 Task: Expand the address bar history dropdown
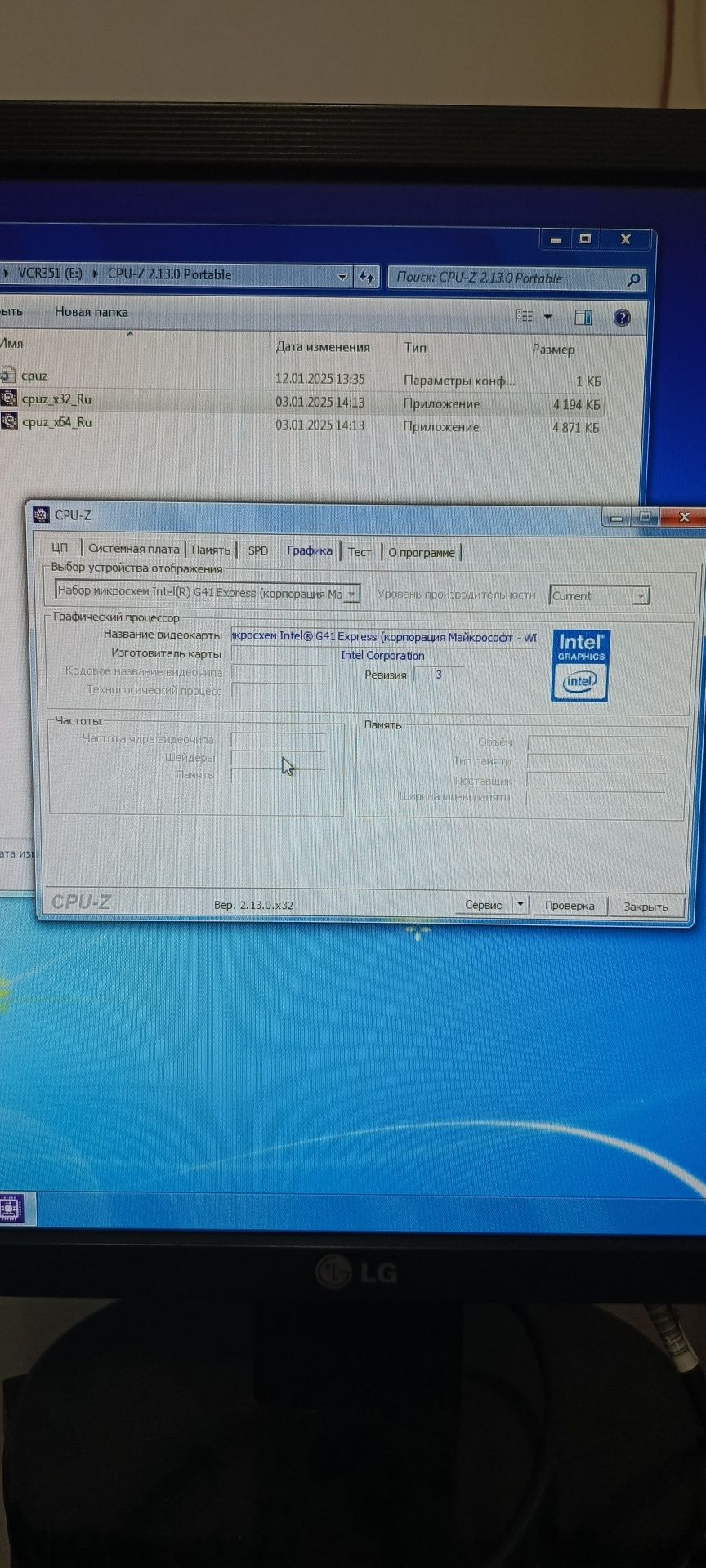pos(342,277)
